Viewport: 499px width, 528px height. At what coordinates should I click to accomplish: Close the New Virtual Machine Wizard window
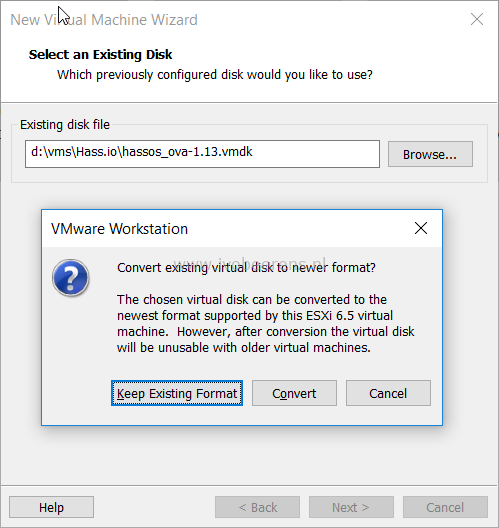tap(477, 19)
